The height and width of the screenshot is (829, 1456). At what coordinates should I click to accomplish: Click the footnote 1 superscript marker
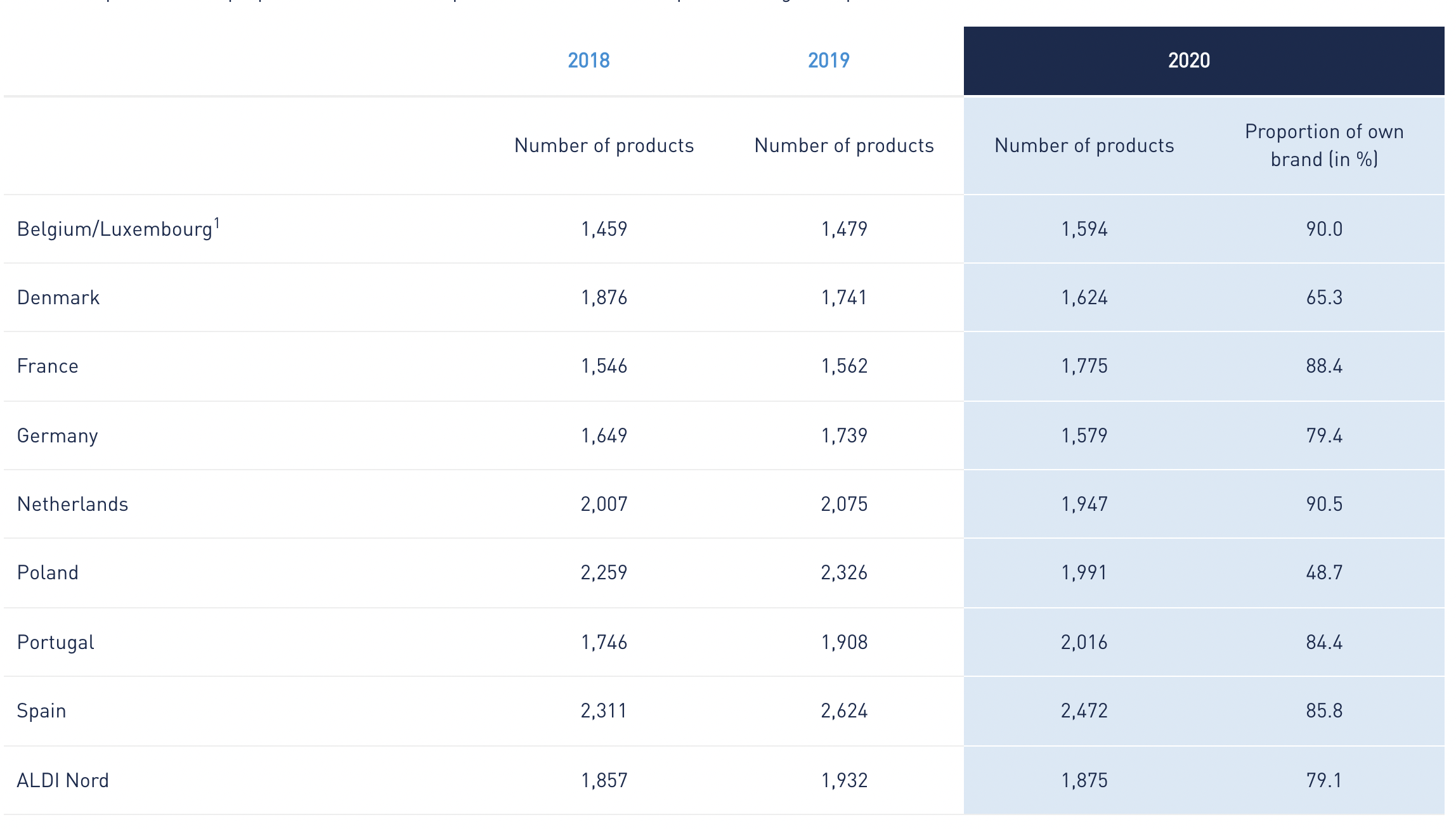(217, 222)
